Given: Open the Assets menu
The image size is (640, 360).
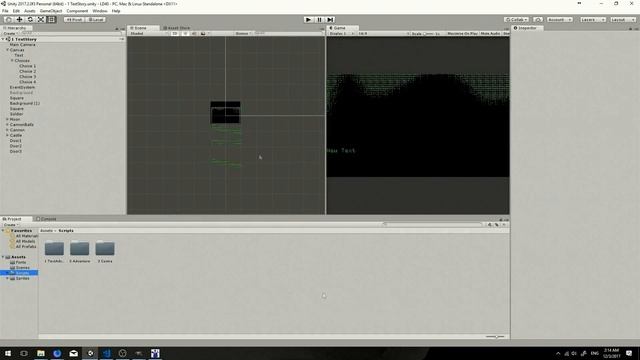Looking at the screenshot, I should coord(30,11).
